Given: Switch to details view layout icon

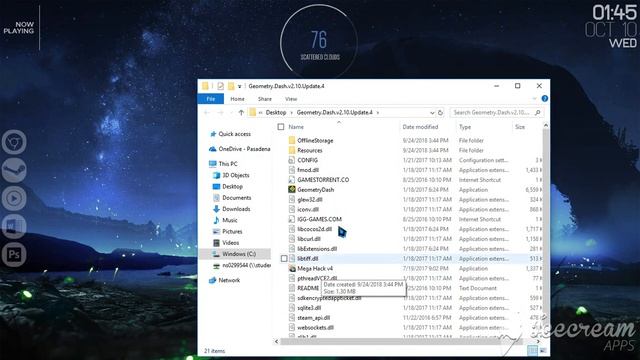Looking at the screenshot, I should [x=532, y=351].
